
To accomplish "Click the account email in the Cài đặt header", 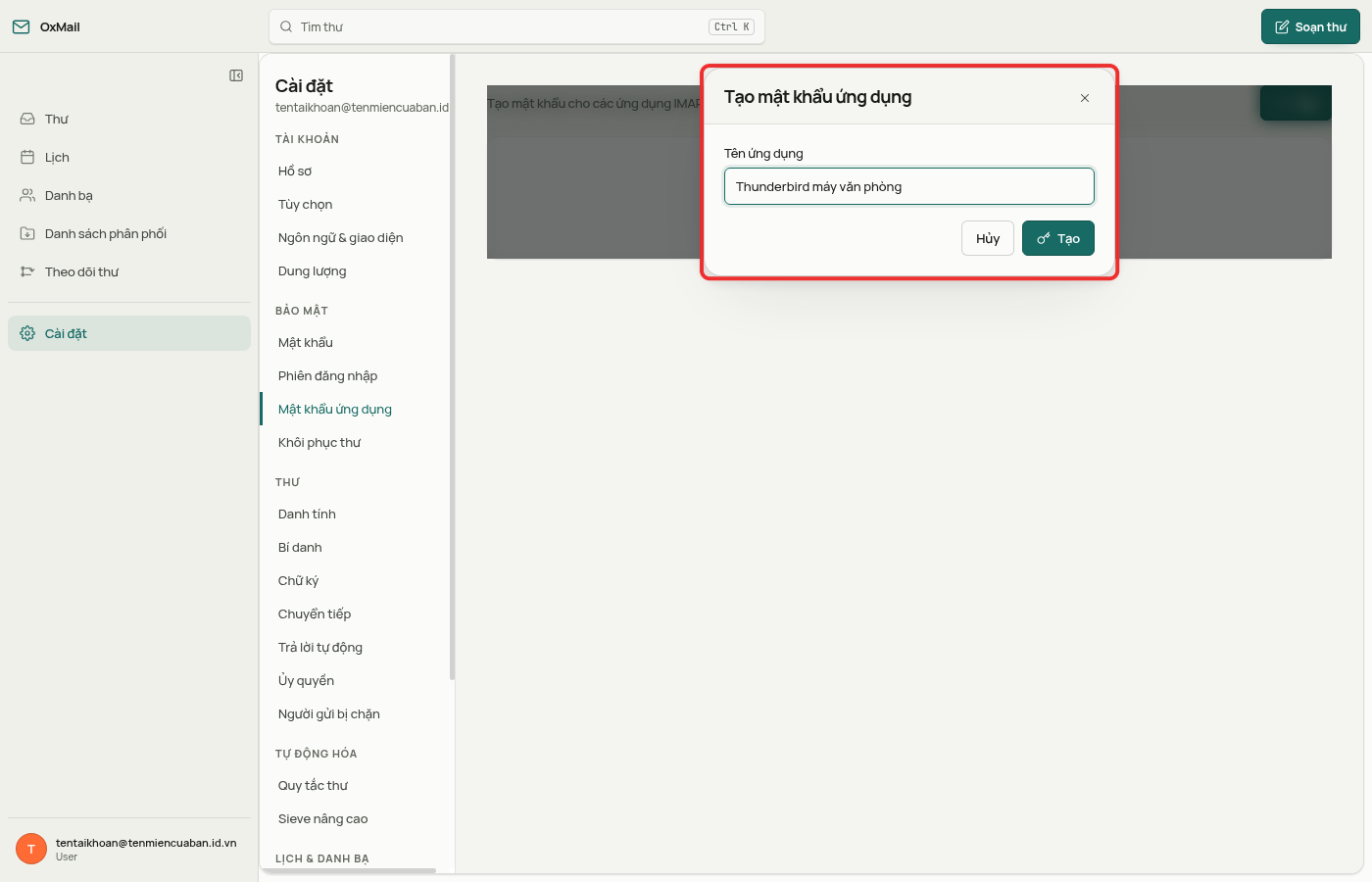I will [x=362, y=107].
